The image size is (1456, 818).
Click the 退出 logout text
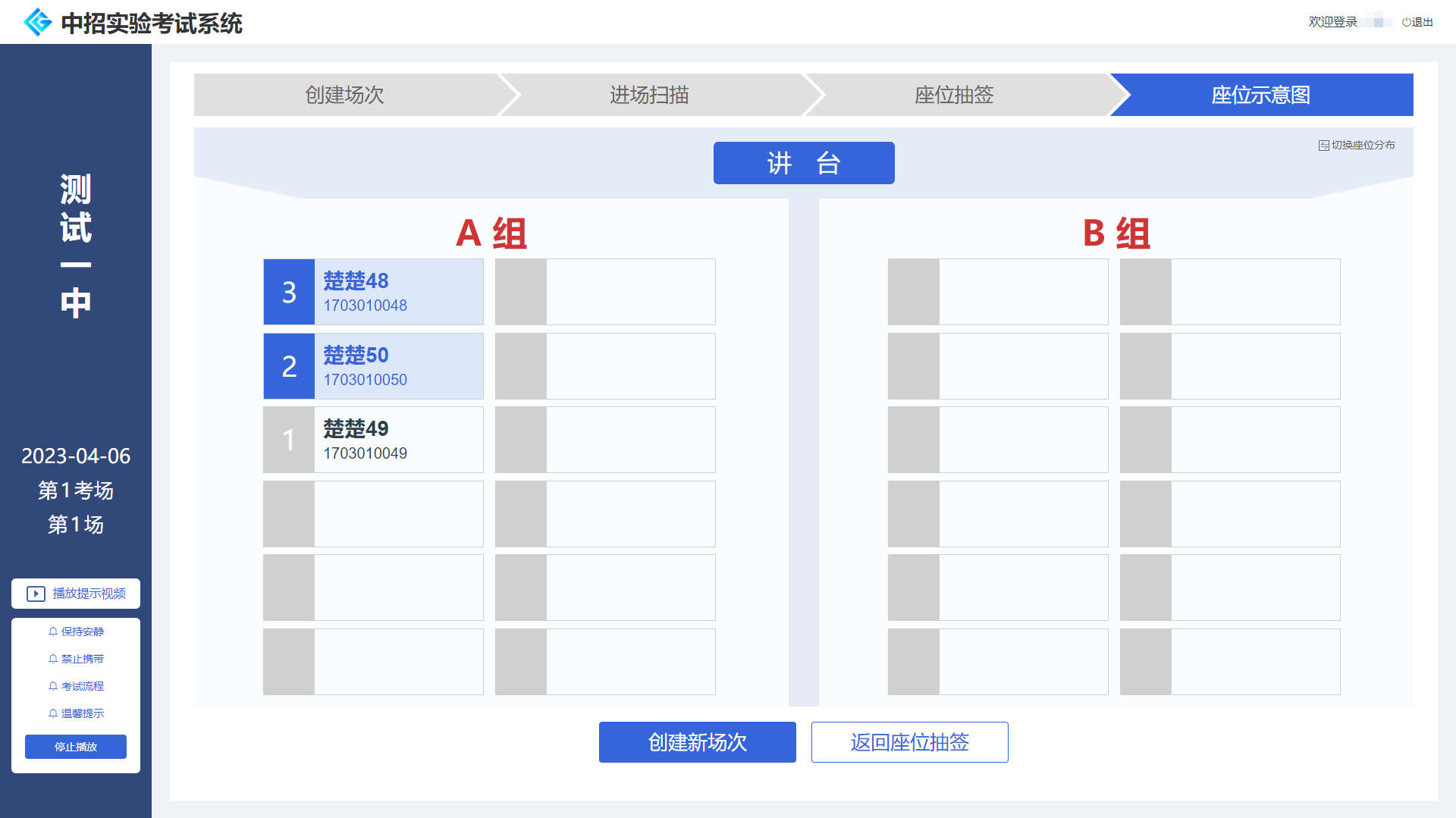pyautogui.click(x=1422, y=22)
